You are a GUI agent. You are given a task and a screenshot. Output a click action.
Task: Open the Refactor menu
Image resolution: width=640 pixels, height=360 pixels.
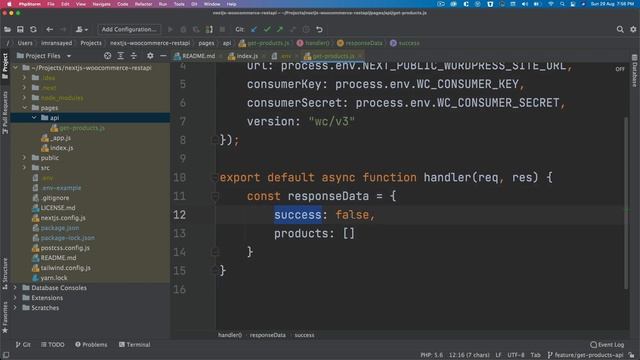click(143, 4)
